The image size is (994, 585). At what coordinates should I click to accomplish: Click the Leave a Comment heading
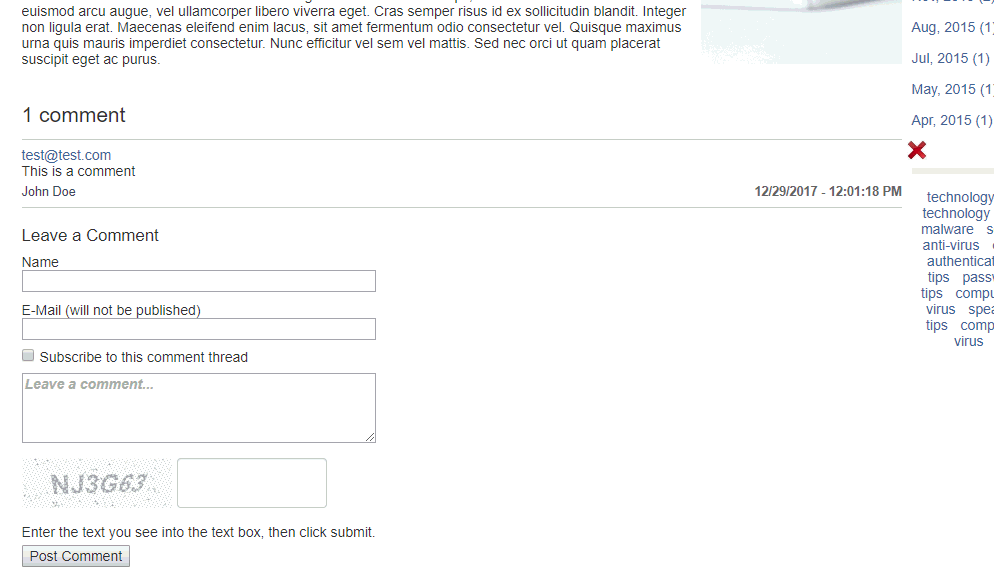click(90, 236)
